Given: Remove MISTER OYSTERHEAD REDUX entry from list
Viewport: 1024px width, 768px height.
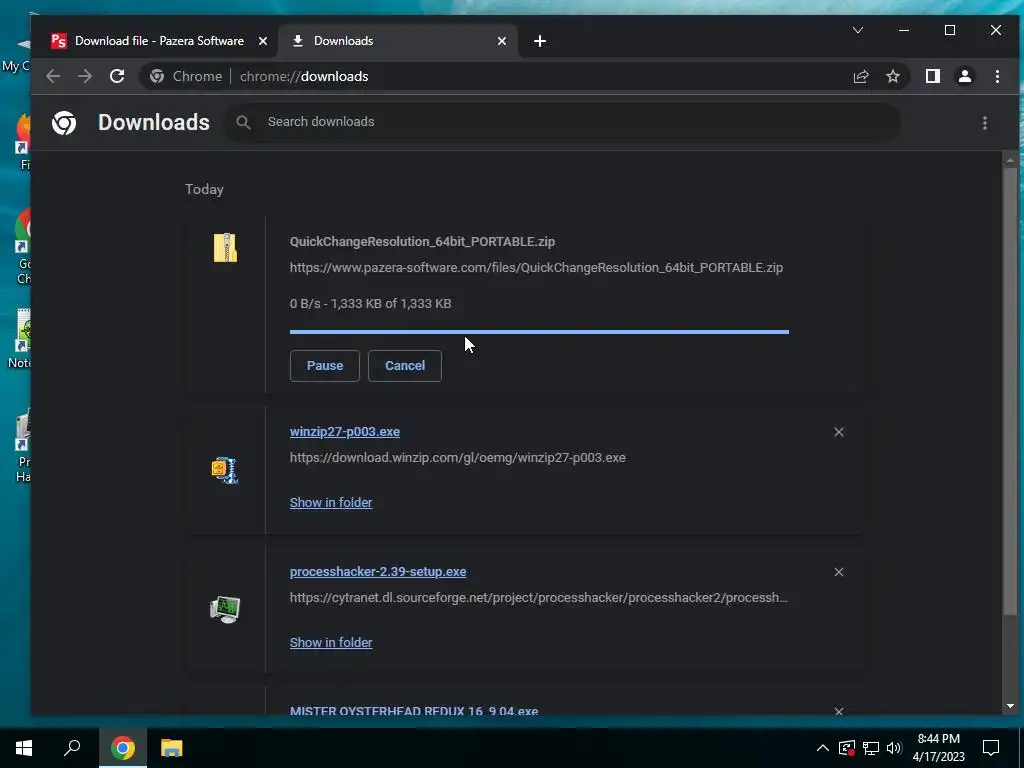Looking at the screenshot, I should 839,711.
